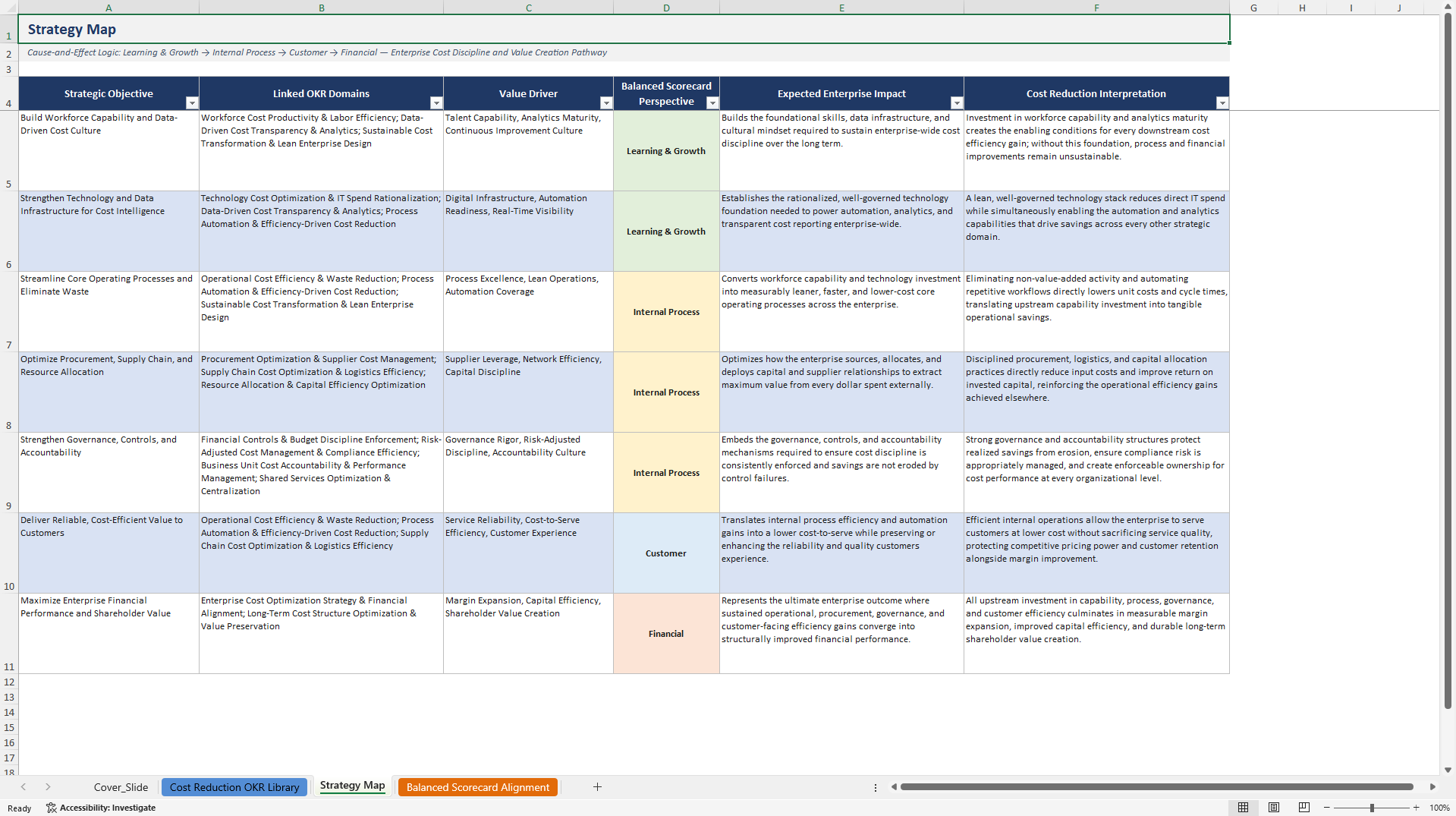The height and width of the screenshot is (816, 1456).
Task: Select column A header
Action: (108, 8)
